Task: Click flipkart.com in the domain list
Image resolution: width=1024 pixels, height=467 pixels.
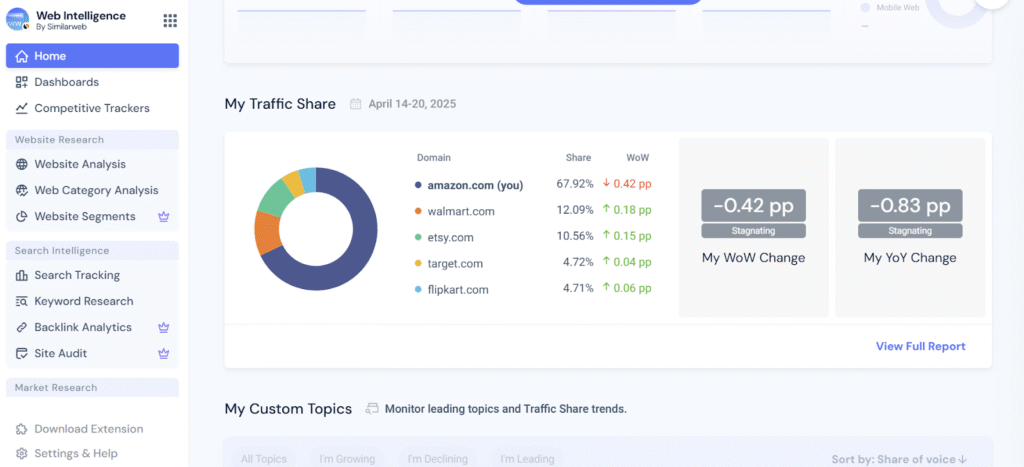Action: [x=458, y=289]
